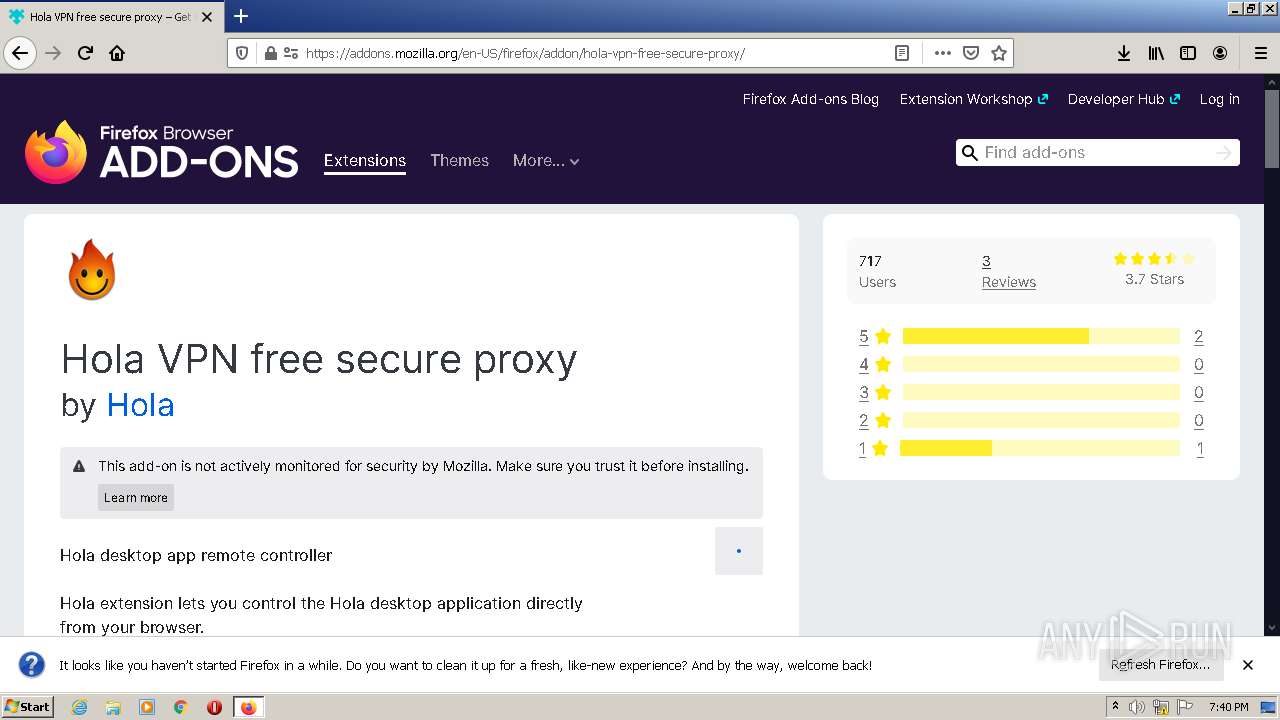Open volume control in system tray
This screenshot has width=1280, height=720.
[1137, 707]
